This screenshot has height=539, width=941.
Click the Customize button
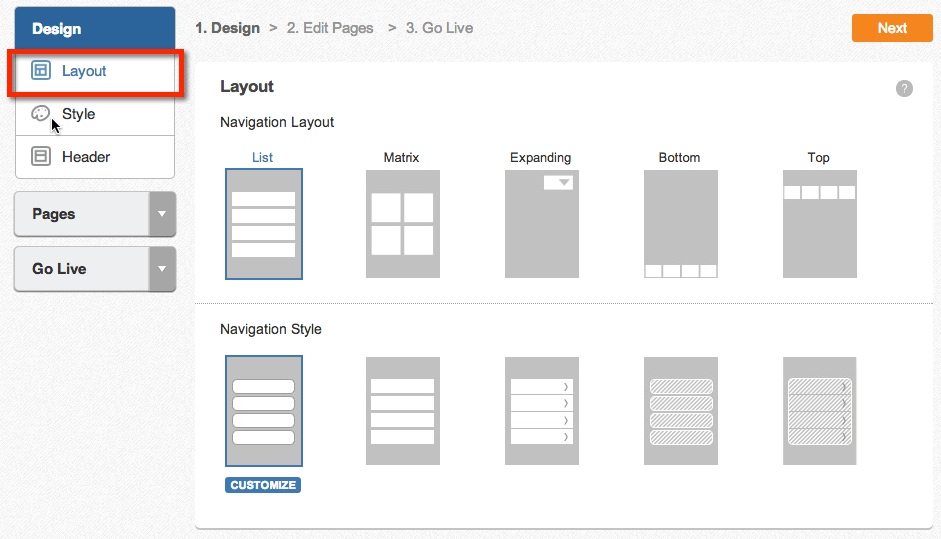pos(263,485)
